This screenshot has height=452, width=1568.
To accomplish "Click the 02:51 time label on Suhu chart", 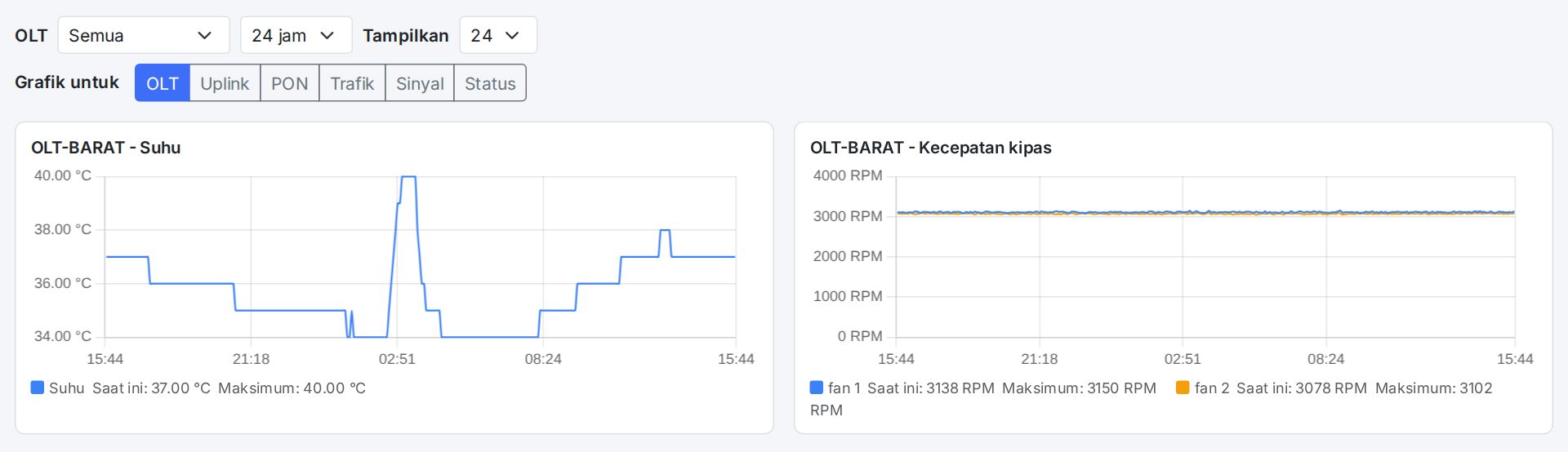I will pyautogui.click(x=397, y=359).
